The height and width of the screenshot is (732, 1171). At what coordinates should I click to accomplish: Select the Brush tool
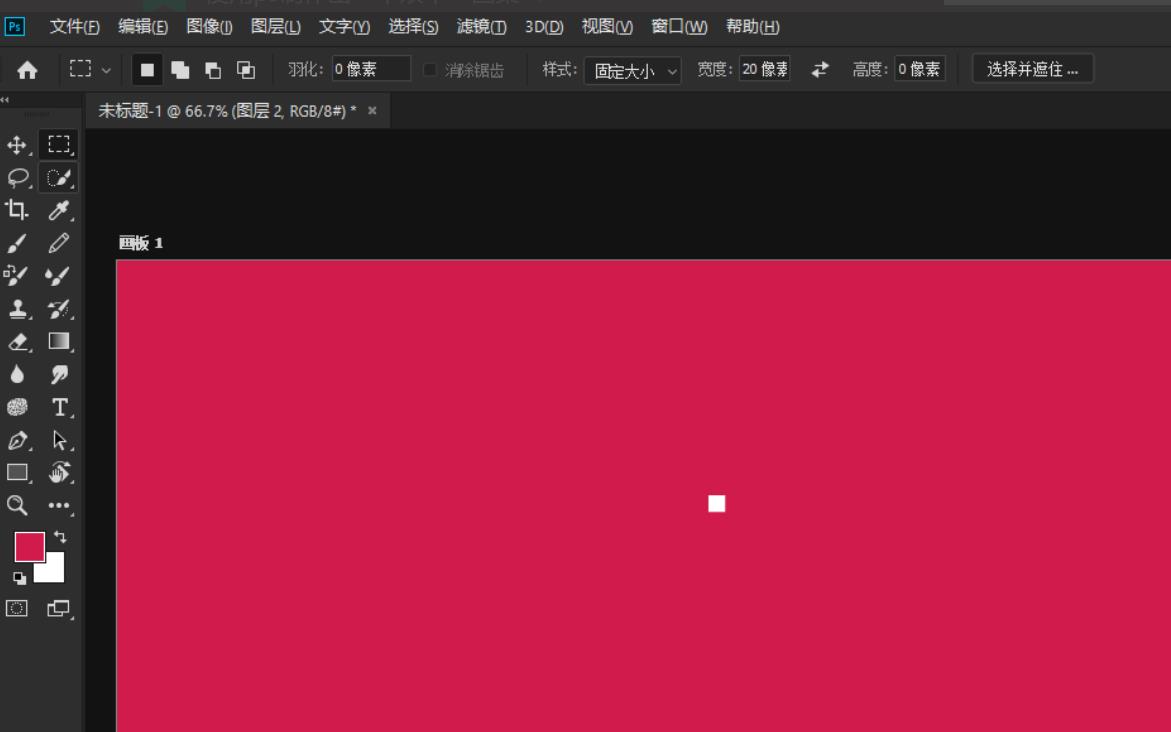pyautogui.click(x=17, y=243)
